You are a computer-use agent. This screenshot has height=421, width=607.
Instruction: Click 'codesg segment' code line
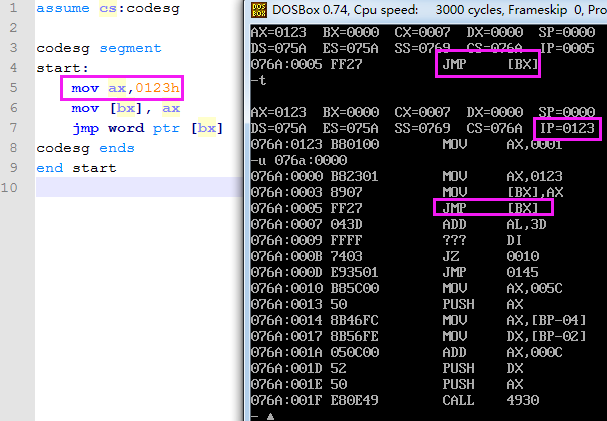click(99, 48)
